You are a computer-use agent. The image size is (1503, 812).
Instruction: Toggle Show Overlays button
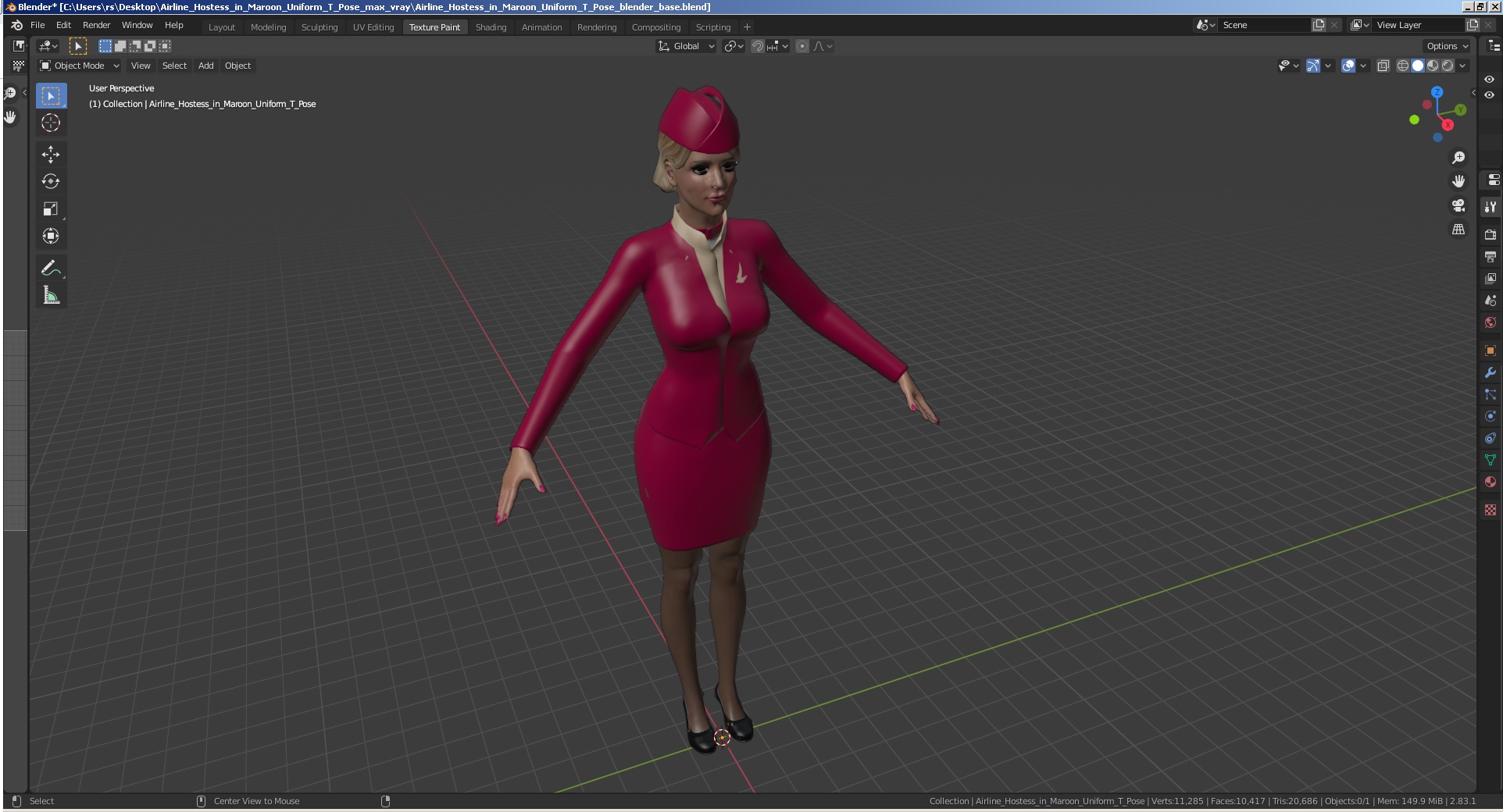point(1348,66)
